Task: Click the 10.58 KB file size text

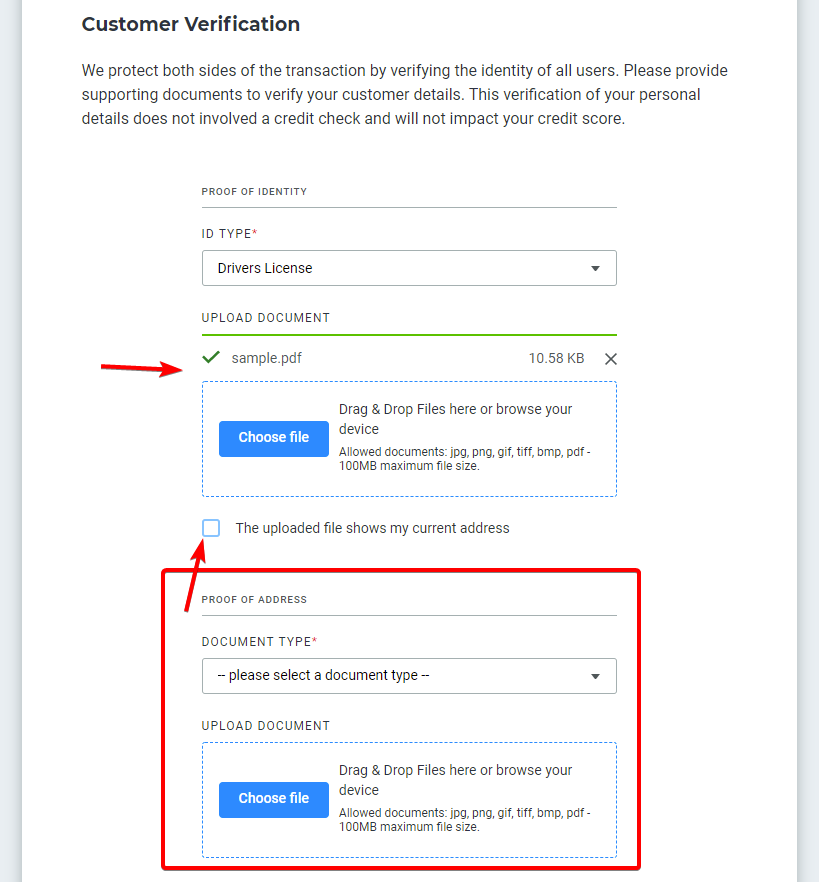Action: [556, 358]
